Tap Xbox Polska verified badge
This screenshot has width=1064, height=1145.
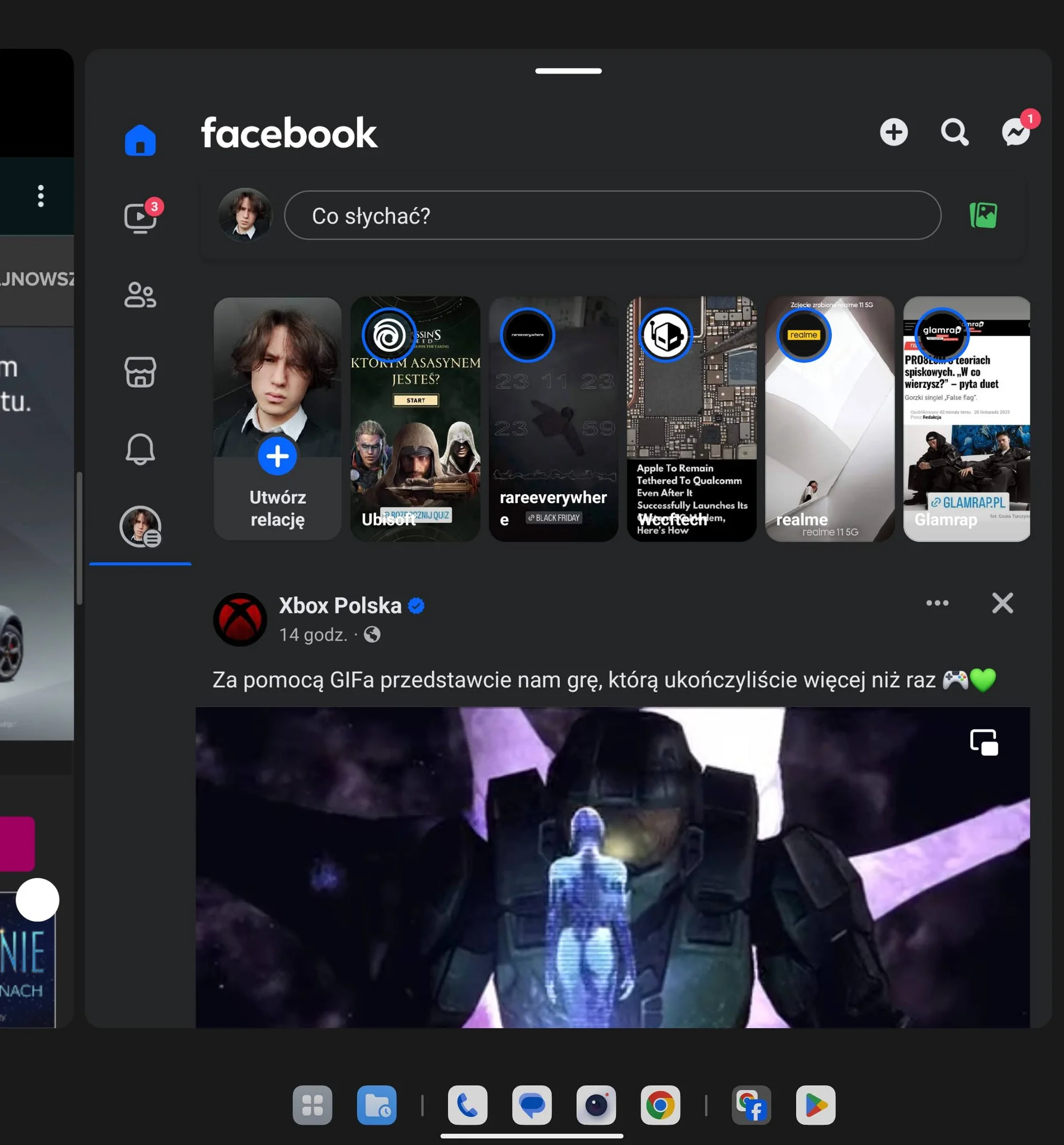pos(416,606)
